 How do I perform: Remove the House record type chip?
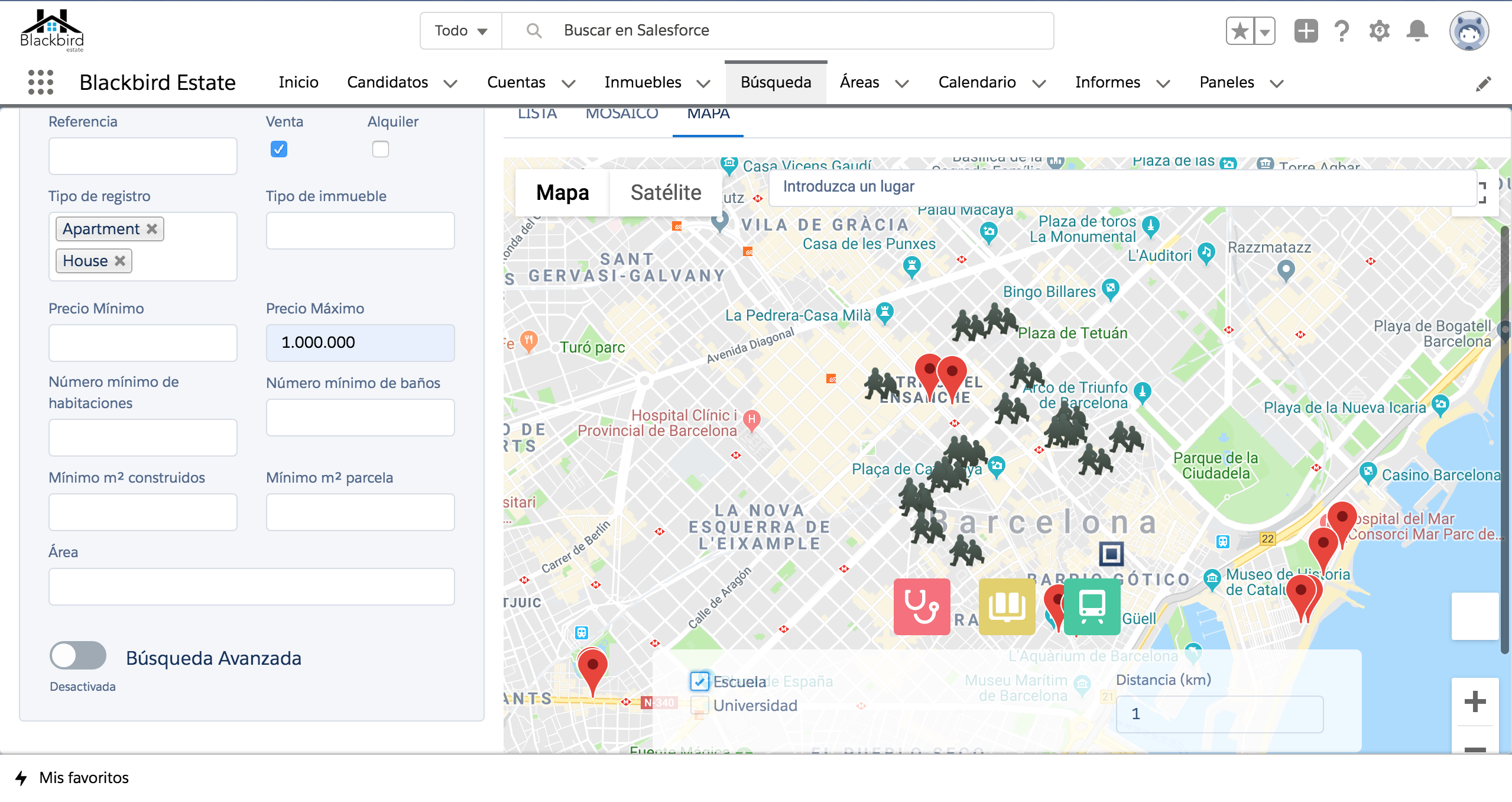click(x=120, y=260)
